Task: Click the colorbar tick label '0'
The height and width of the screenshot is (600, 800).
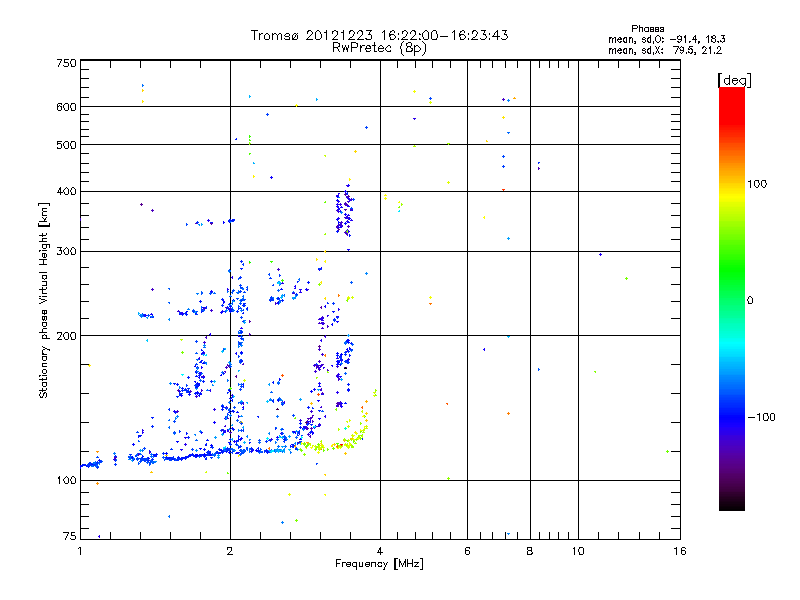Action: tap(750, 301)
